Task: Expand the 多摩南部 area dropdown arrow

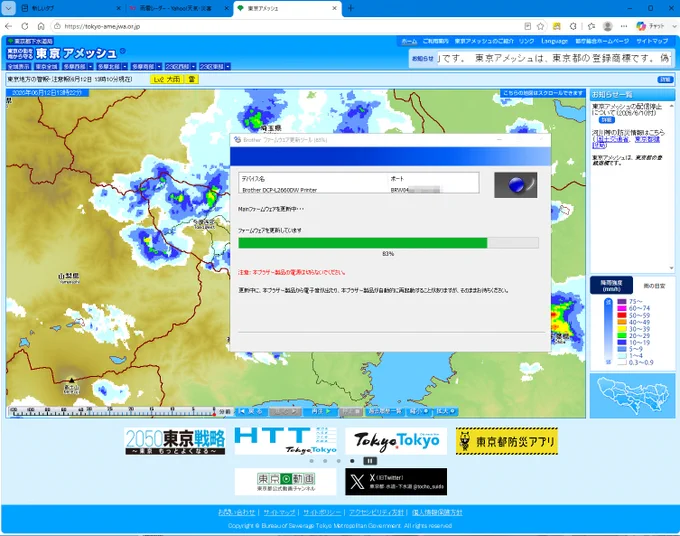Action: click(x=159, y=66)
